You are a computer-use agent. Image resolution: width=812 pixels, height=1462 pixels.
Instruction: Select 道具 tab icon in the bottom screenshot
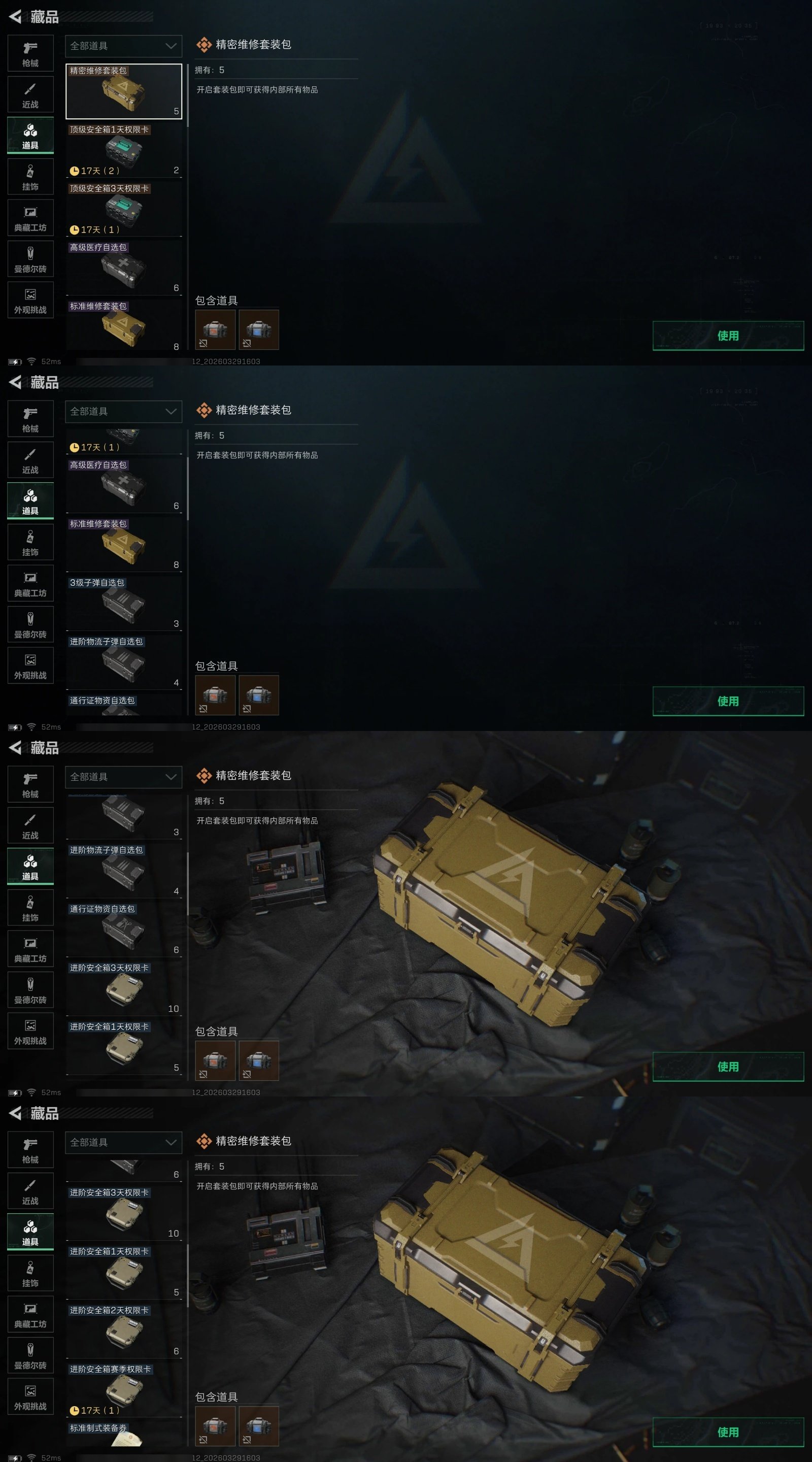pyautogui.click(x=30, y=1232)
